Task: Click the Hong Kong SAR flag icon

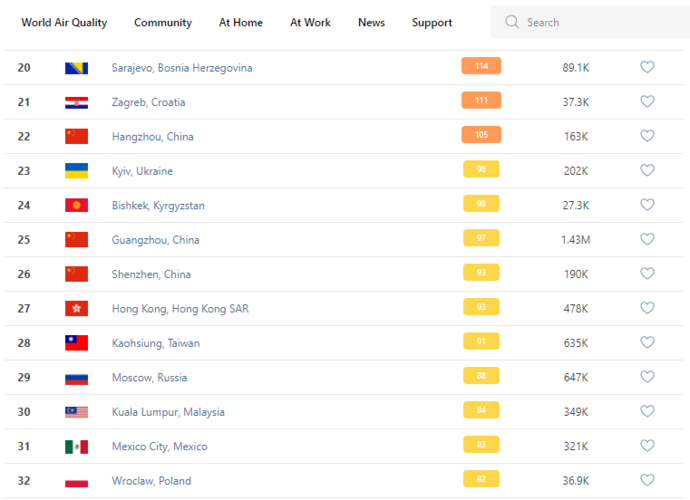Action: (x=76, y=308)
